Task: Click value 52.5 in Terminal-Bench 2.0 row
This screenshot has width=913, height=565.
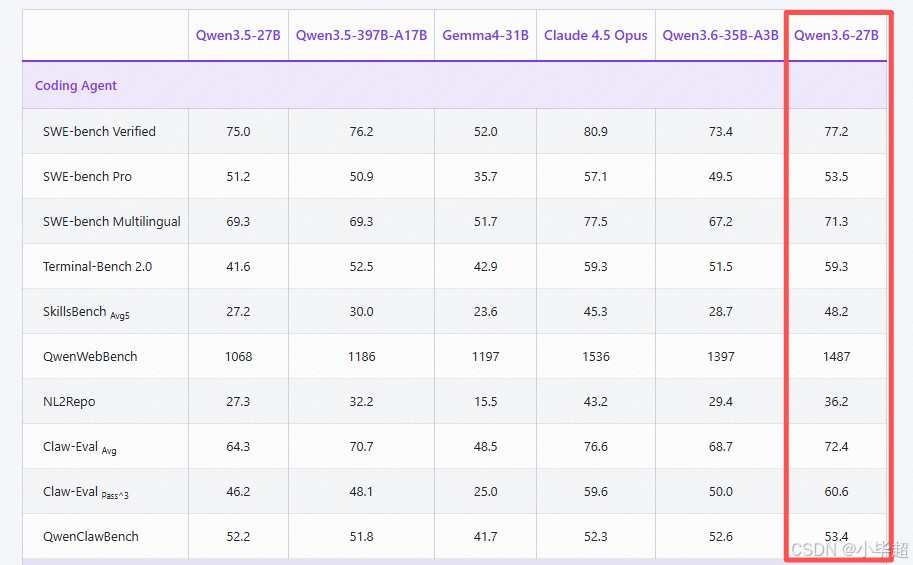Action: (x=361, y=267)
